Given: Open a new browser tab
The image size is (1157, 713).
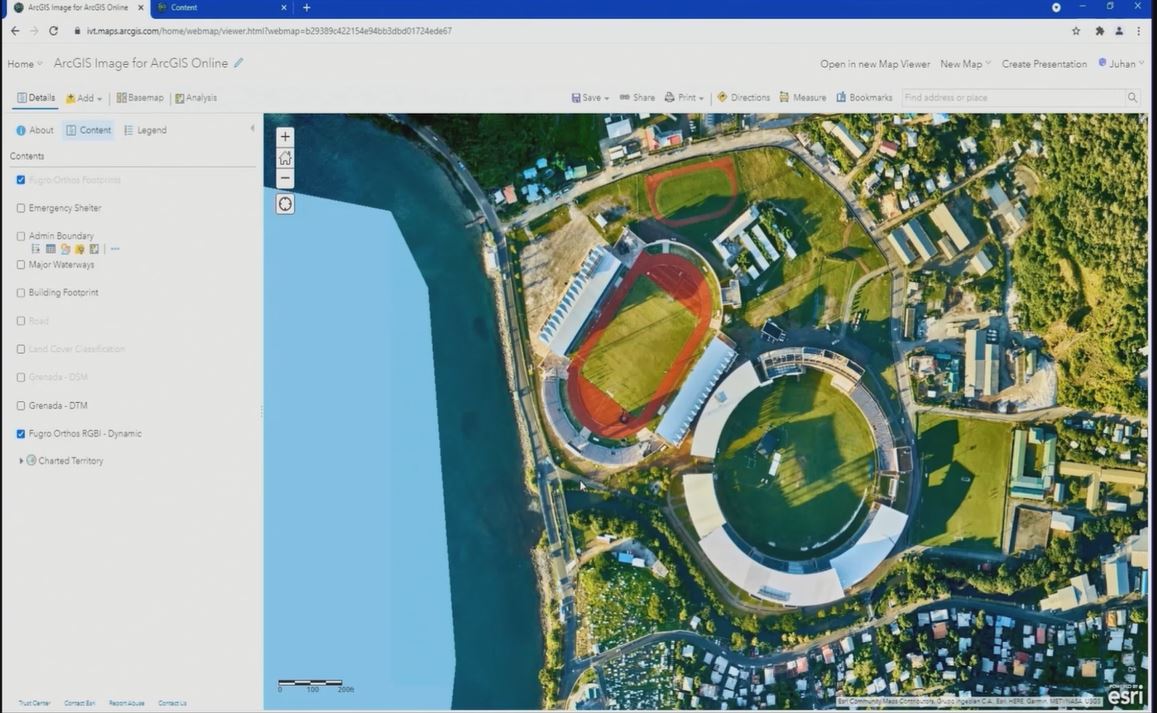Looking at the screenshot, I should [306, 7].
